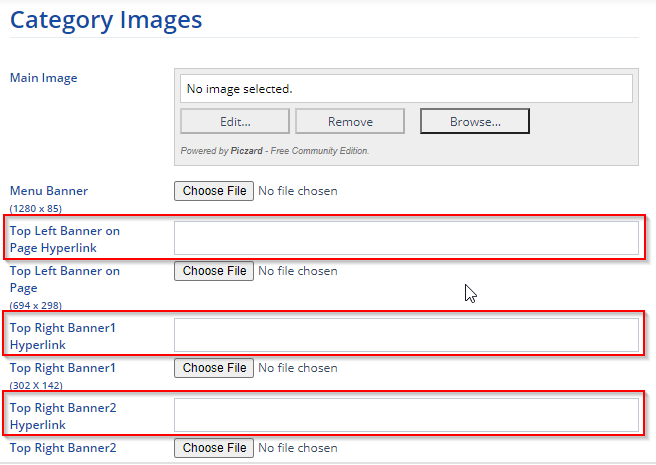The height and width of the screenshot is (465, 656).
Task: Click the (302 X 142) size hint
Action: click(36, 386)
